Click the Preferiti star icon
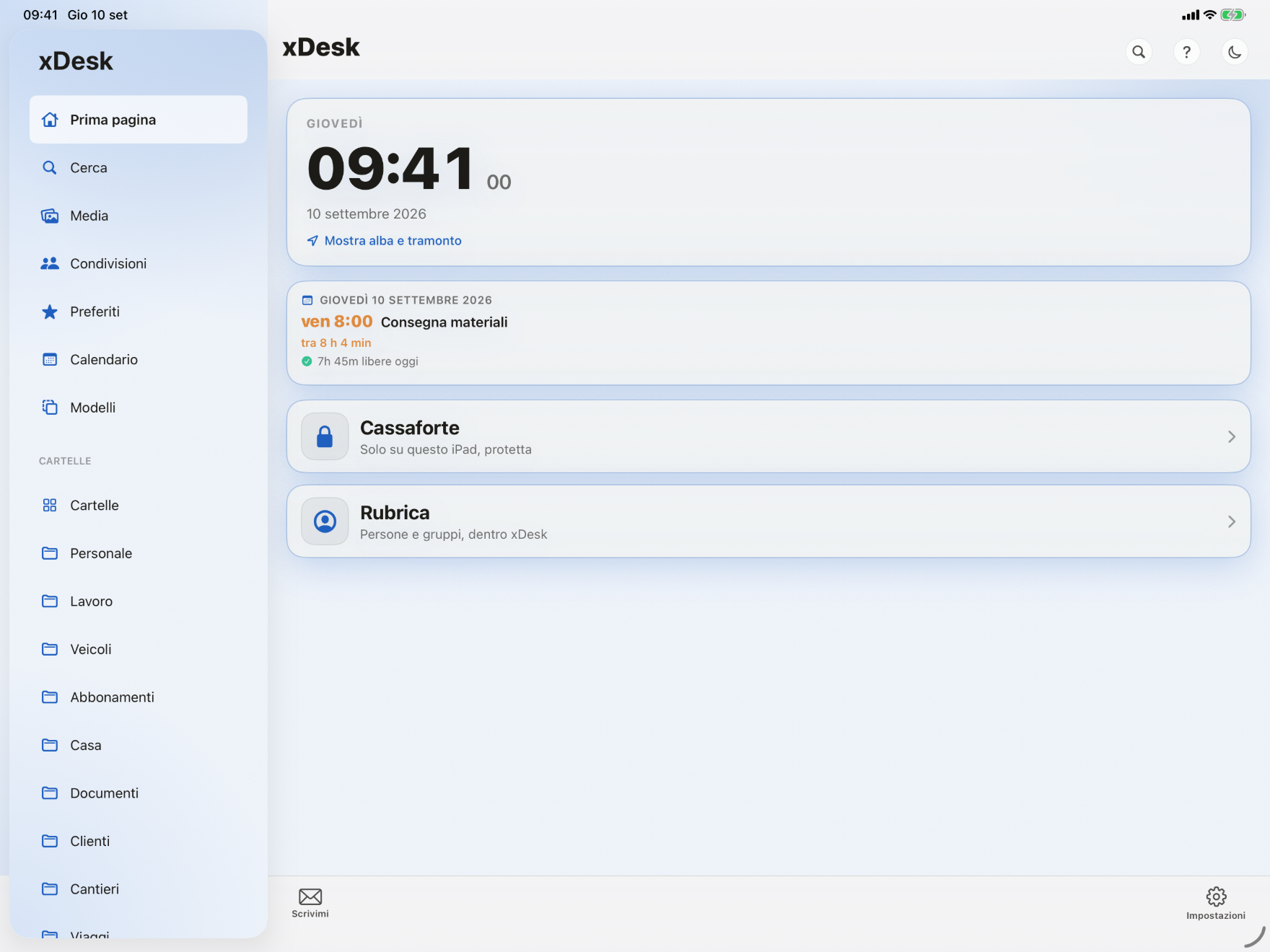1270x952 pixels. (50, 312)
